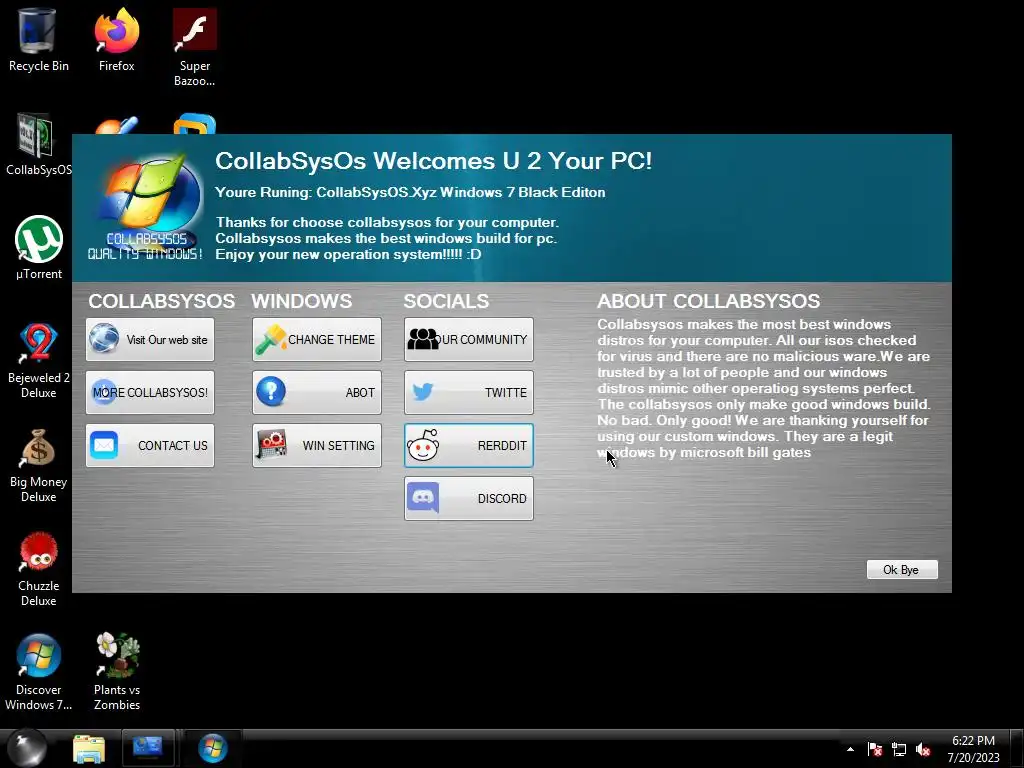
Task: Launch µTorrent from the desktop
Action: pos(38,248)
